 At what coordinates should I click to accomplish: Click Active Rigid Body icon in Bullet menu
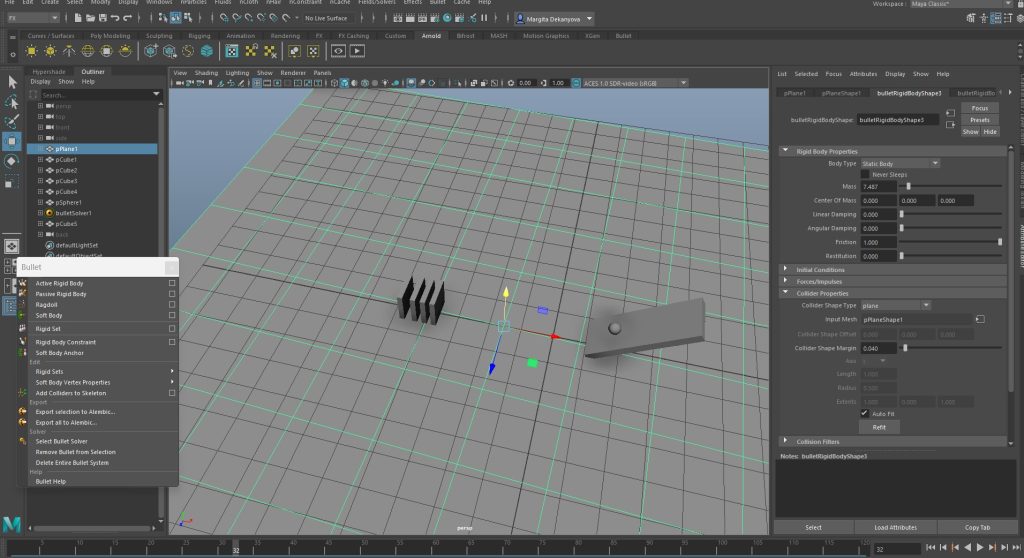pos(23,283)
